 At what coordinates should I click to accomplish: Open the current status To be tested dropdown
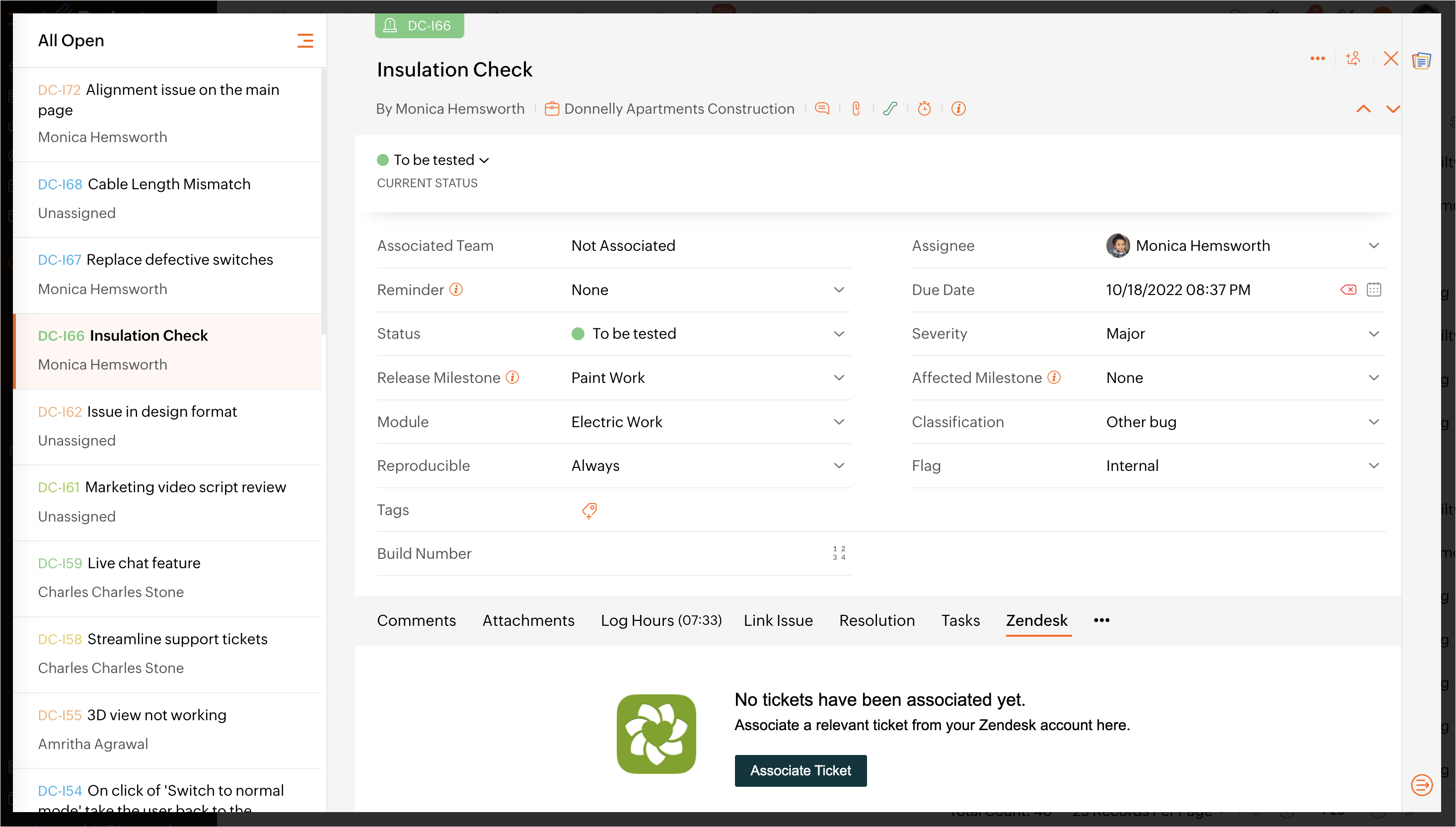coord(440,160)
